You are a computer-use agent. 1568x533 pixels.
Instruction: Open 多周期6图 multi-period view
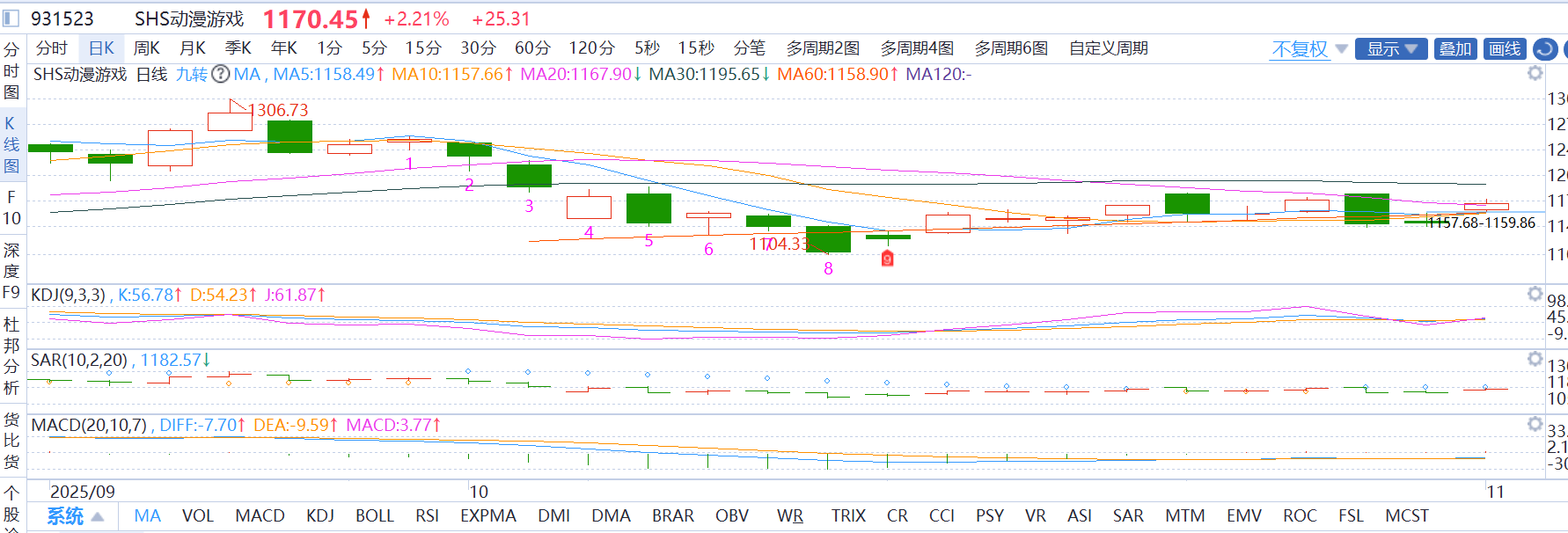point(1011,48)
